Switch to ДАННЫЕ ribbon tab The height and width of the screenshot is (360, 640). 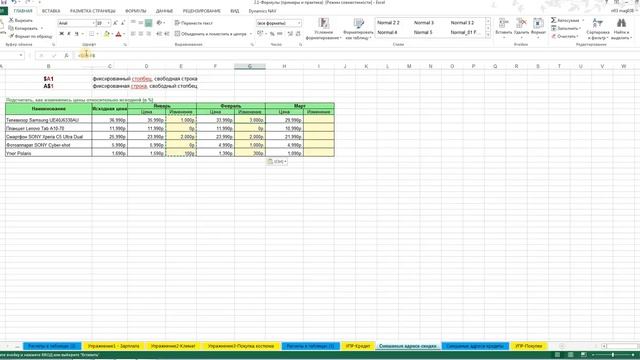point(164,11)
